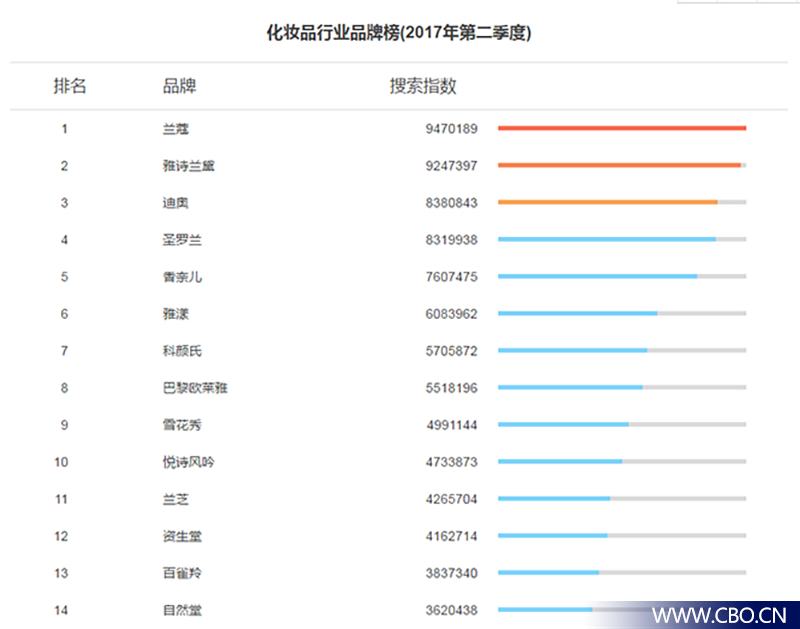Click search index value 3620438
800x629 pixels.
click(x=452, y=610)
